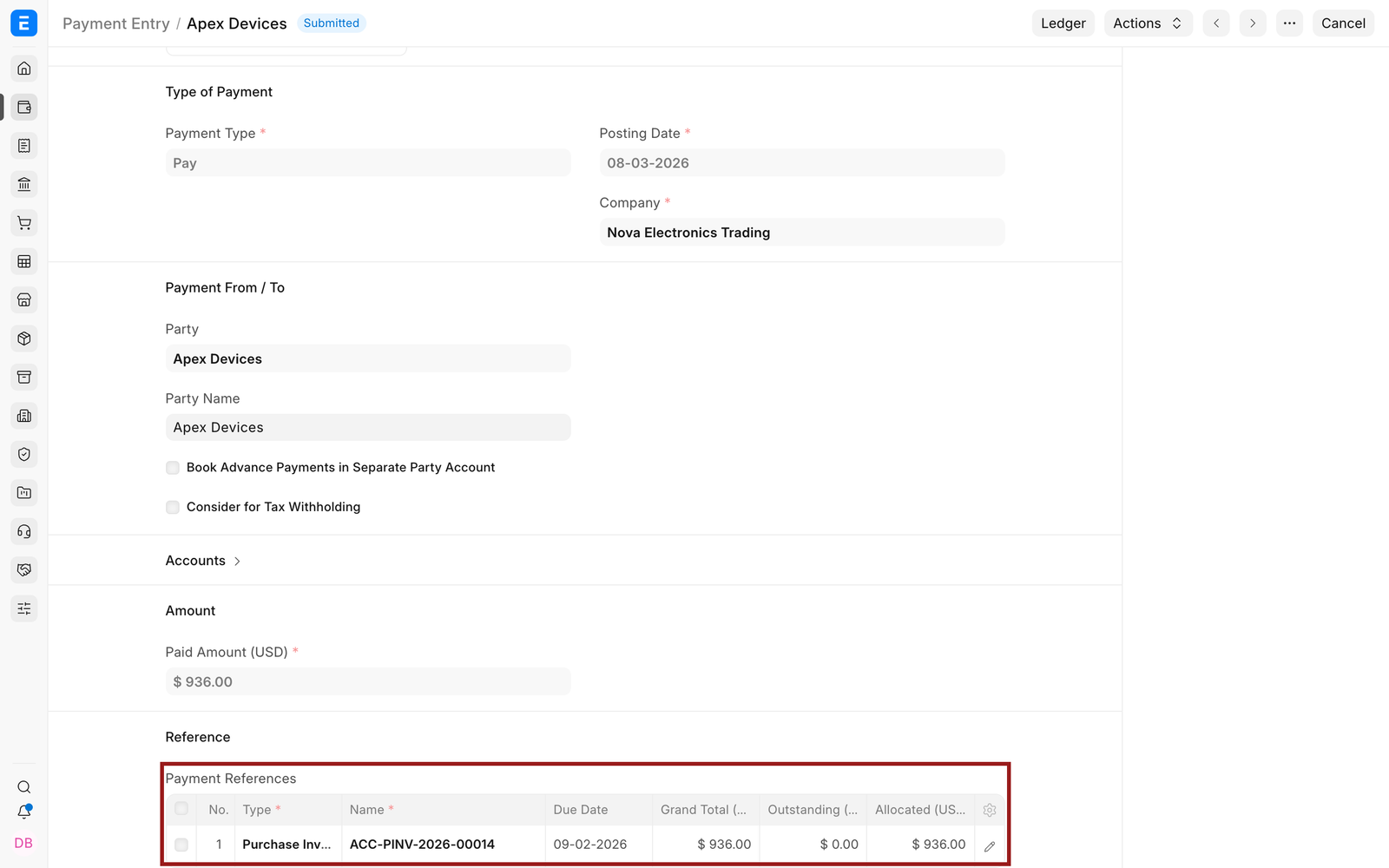Click the blue app logo
This screenshot has height=868, width=1389.
click(x=24, y=23)
